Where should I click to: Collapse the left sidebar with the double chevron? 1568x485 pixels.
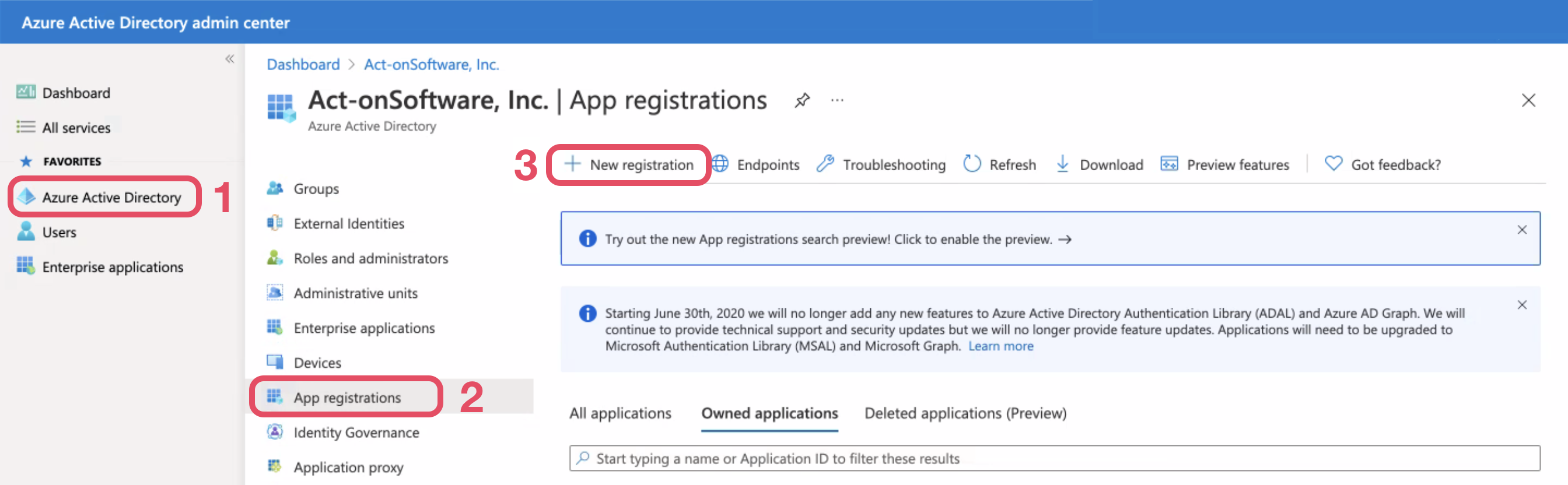pyautogui.click(x=229, y=59)
